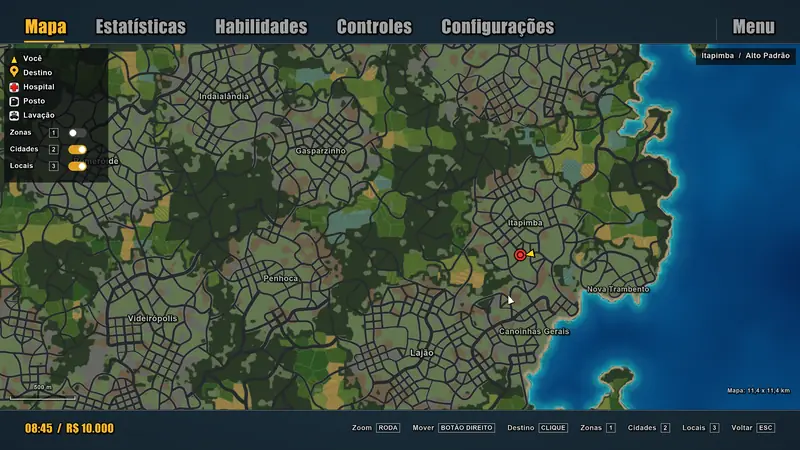Click the Posto fuel legend icon
The height and width of the screenshot is (450, 800).
14,102
